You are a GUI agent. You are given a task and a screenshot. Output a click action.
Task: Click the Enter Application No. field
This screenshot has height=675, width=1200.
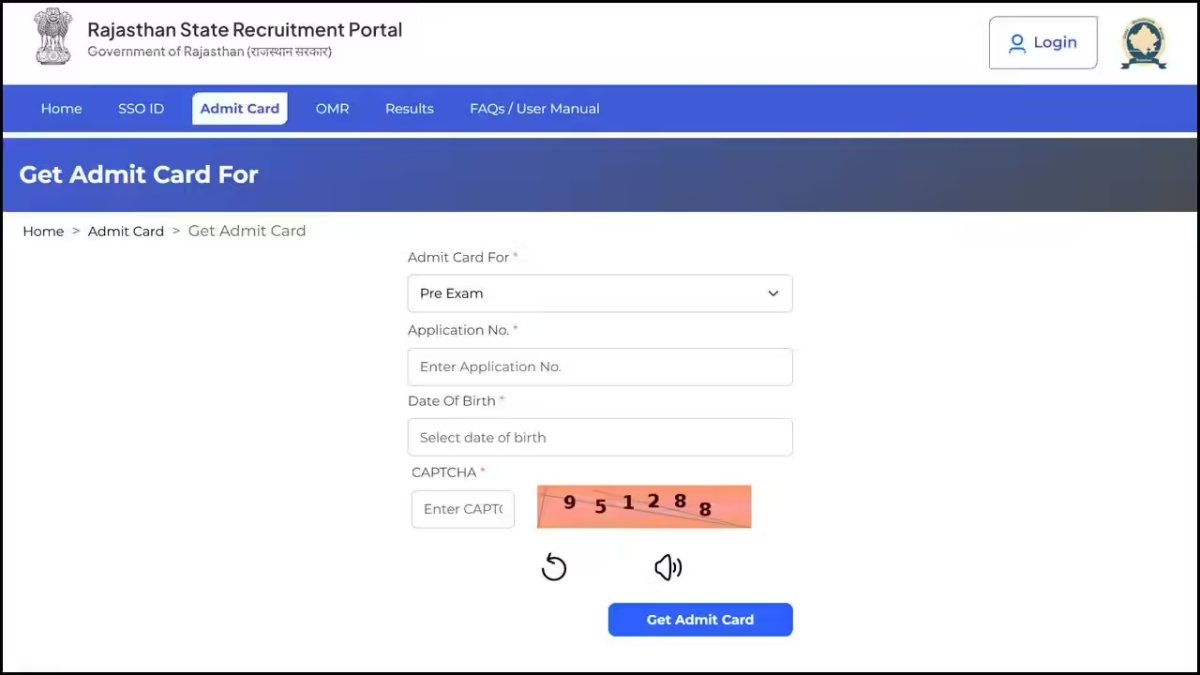tap(600, 366)
